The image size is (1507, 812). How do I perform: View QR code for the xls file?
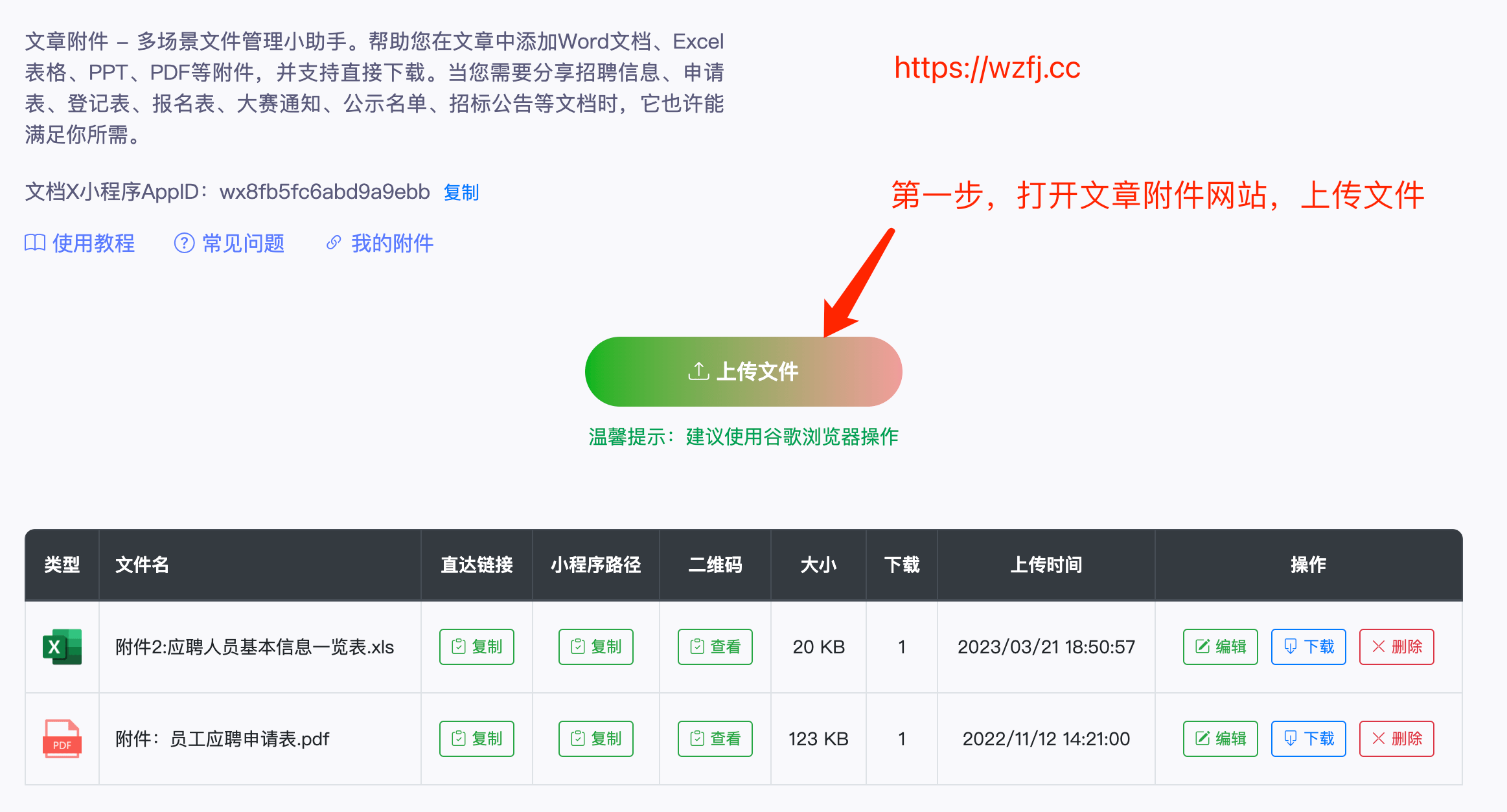(715, 647)
